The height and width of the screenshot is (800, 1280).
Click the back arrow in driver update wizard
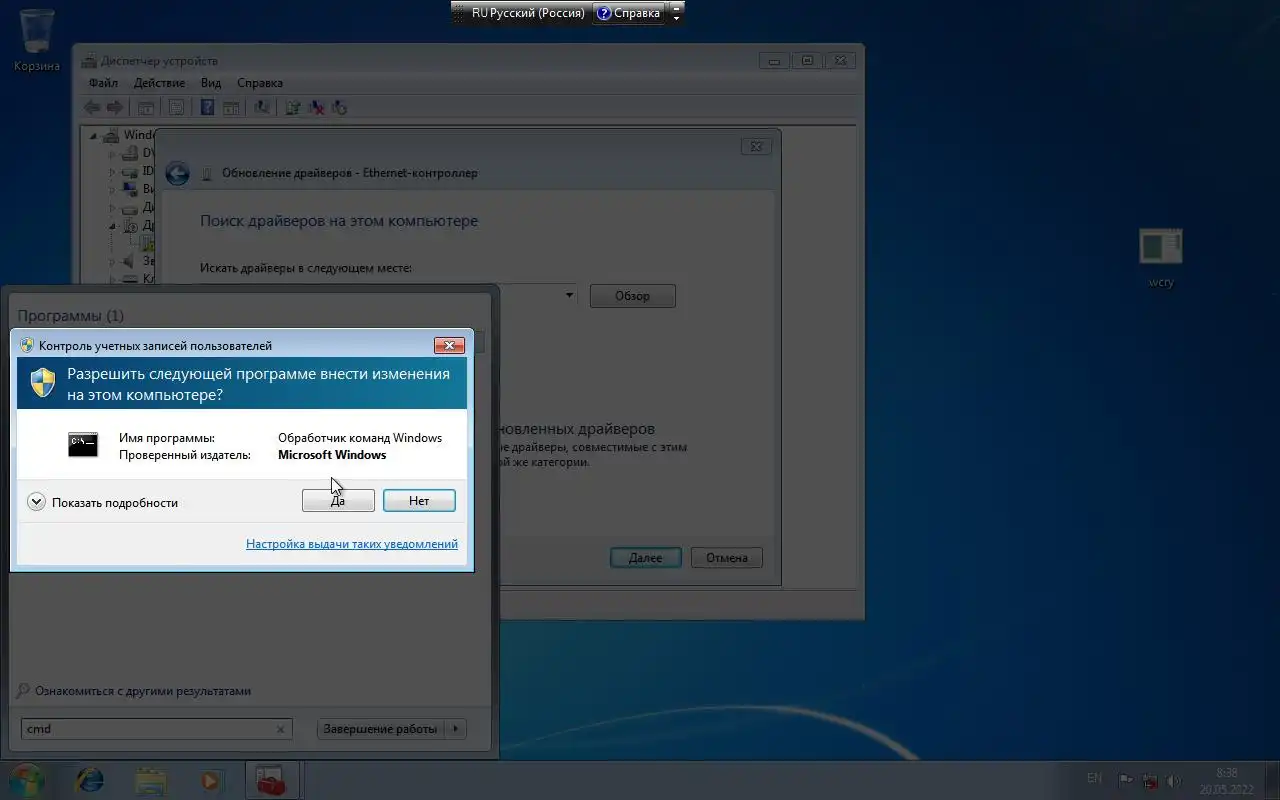[178, 174]
